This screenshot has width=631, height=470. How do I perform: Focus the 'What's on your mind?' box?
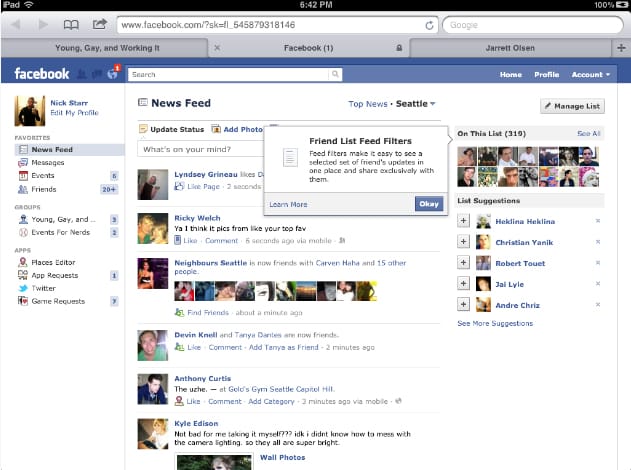pos(200,149)
